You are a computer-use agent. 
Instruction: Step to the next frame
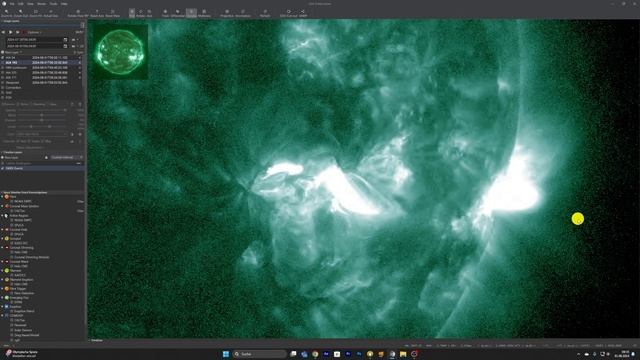[x=18, y=32]
